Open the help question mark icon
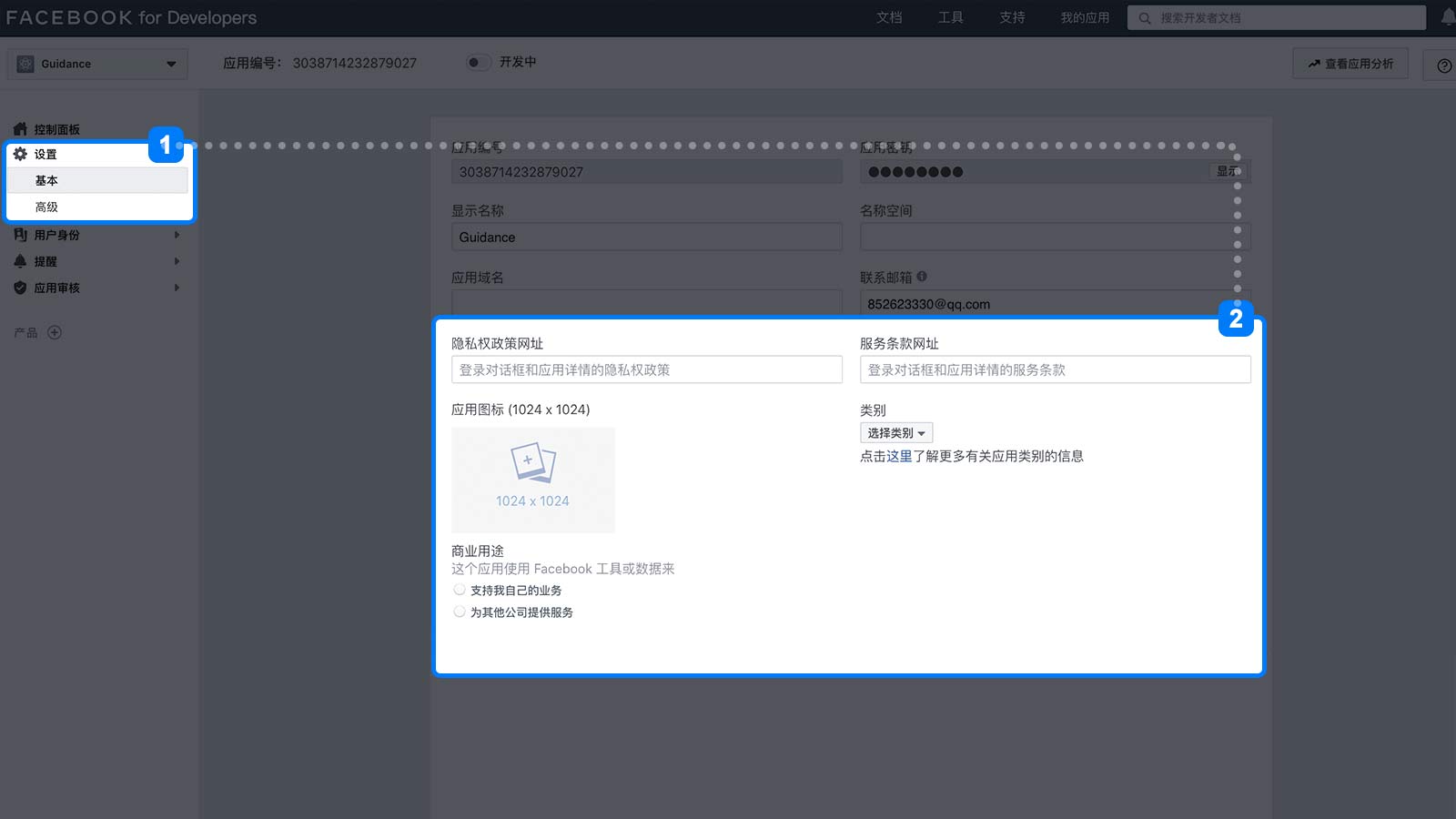1456x819 pixels. coord(1443,66)
